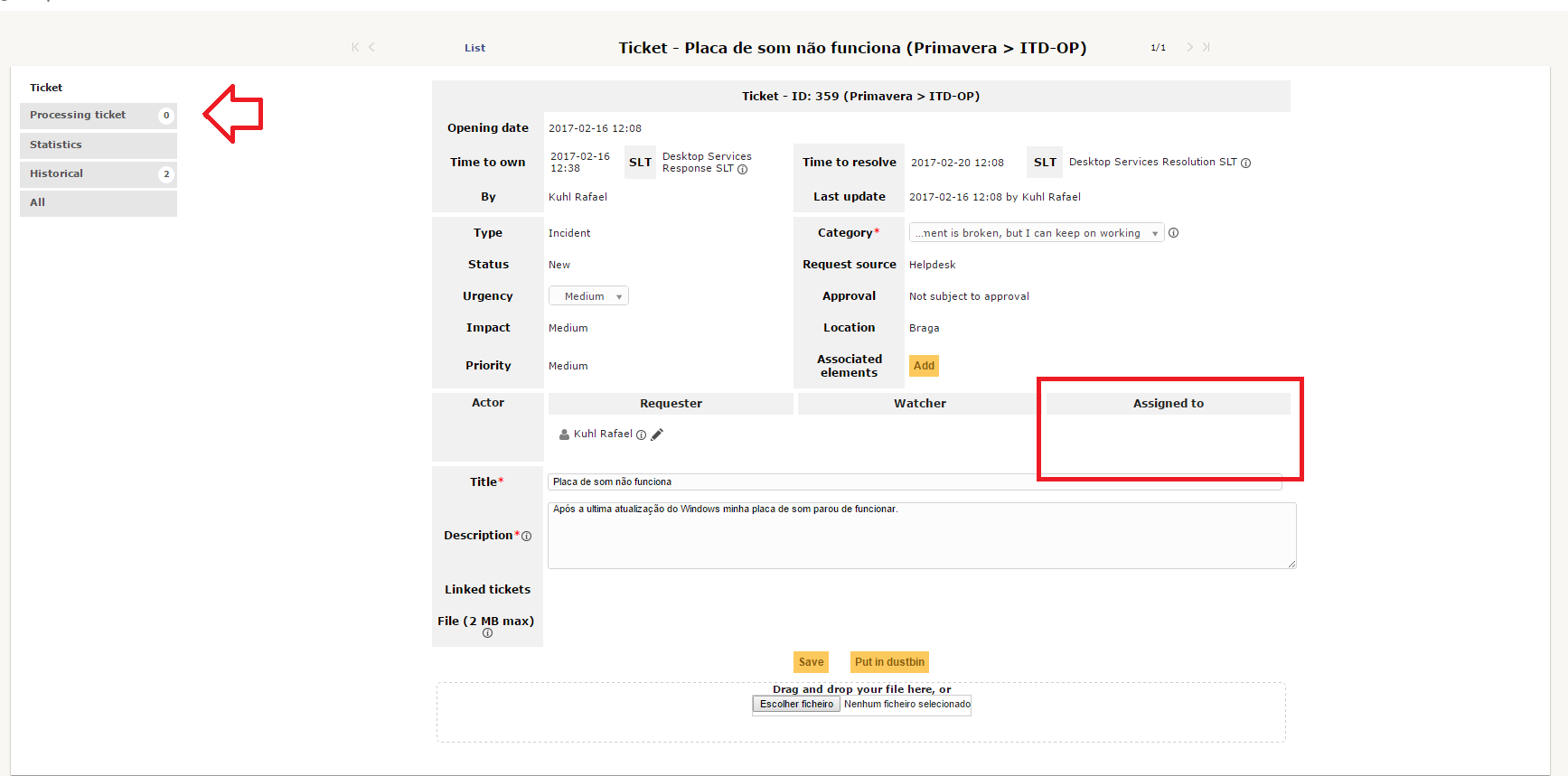Click the Helpdesk request source value
Image resolution: width=1568 pixels, height=776 pixels.
[932, 265]
